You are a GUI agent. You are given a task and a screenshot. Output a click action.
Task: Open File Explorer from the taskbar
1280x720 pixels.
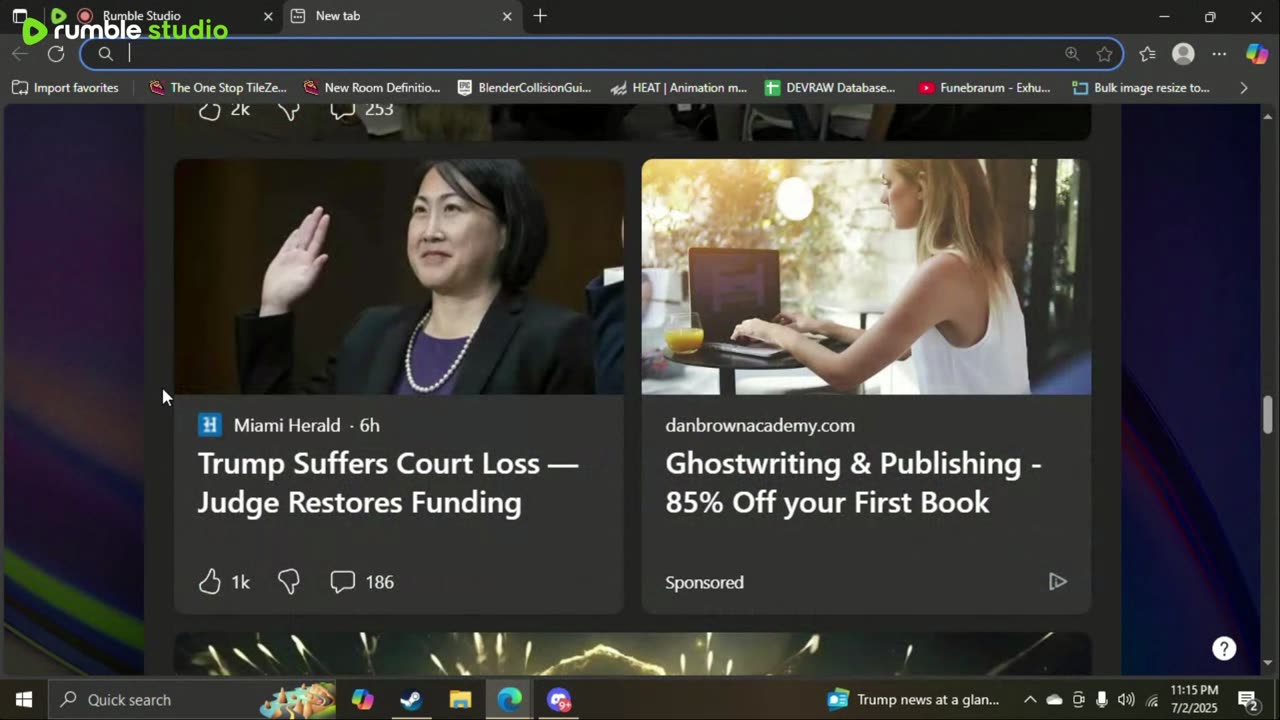[x=460, y=700]
